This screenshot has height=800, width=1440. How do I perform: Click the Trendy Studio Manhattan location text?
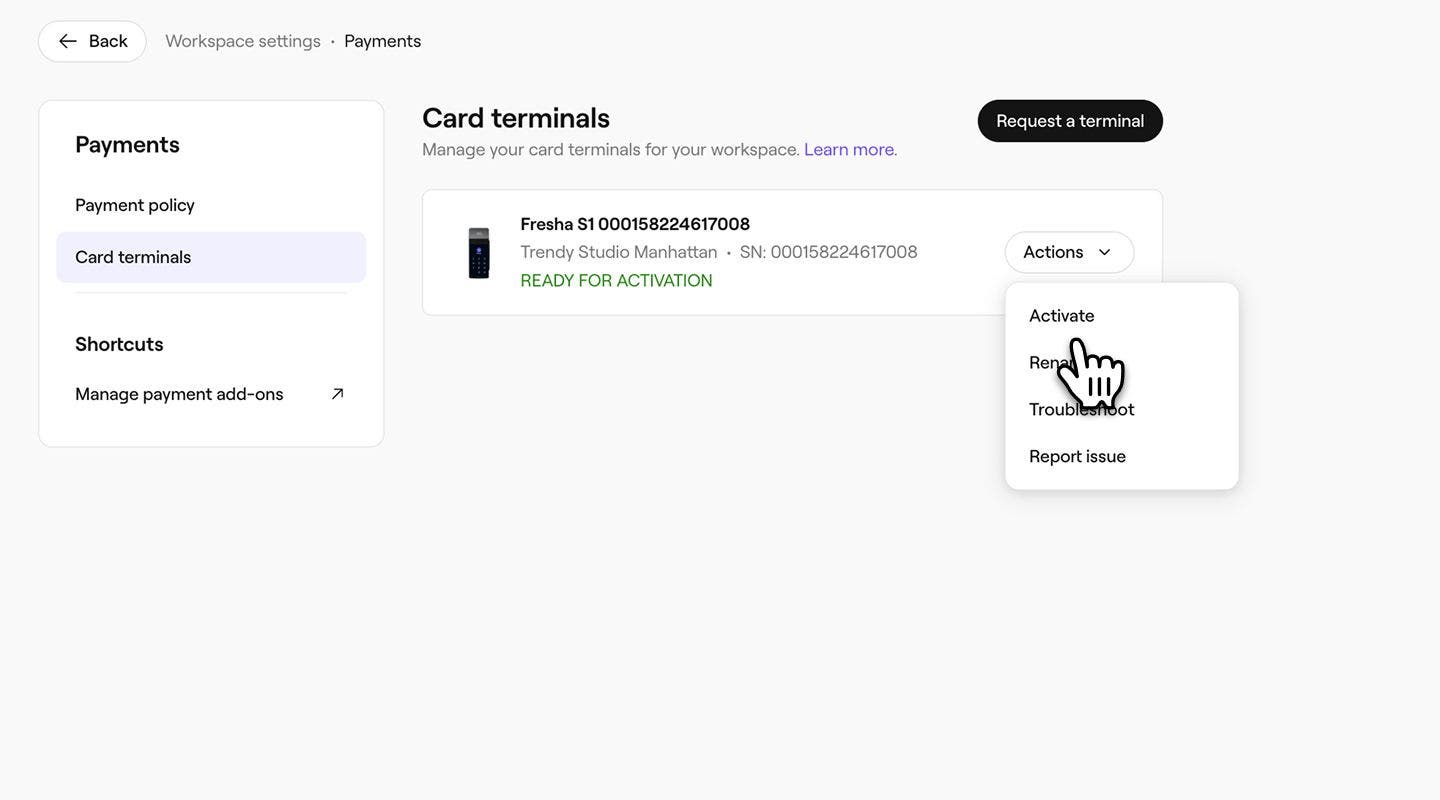(x=618, y=252)
